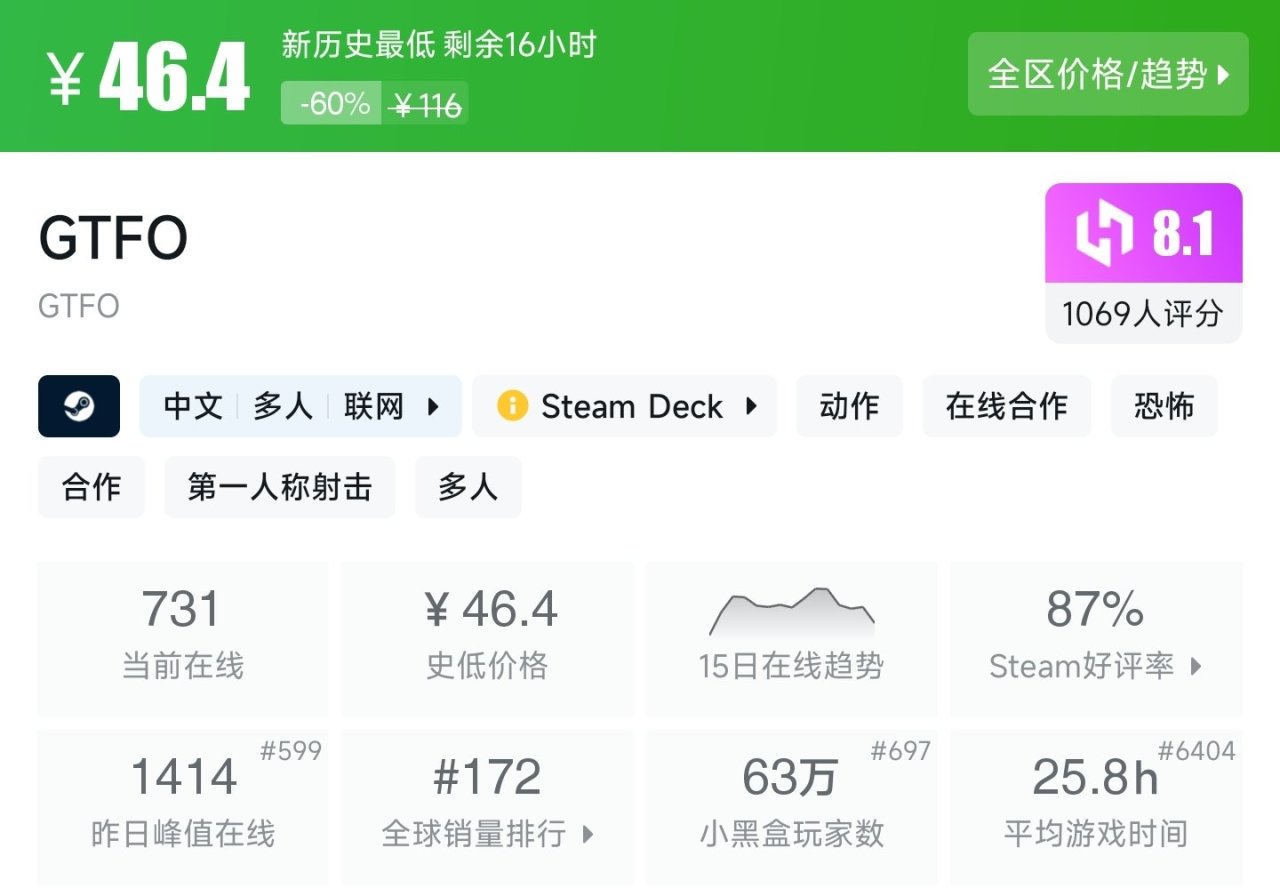Tap the 合作 tag
Screen dimensions: 1280x888
91,487
